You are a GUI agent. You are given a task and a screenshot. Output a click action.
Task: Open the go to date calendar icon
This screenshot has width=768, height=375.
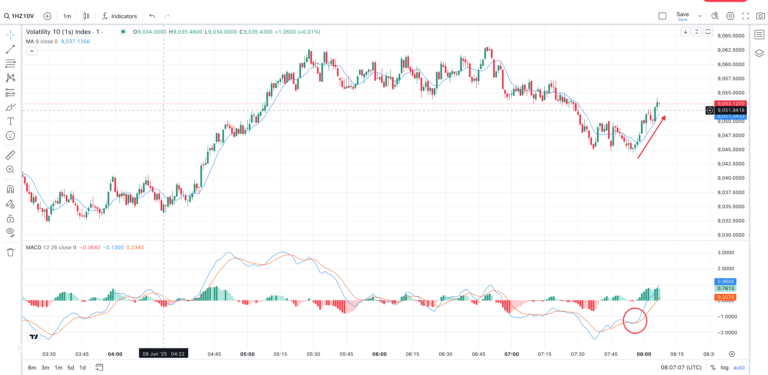[x=99, y=368]
